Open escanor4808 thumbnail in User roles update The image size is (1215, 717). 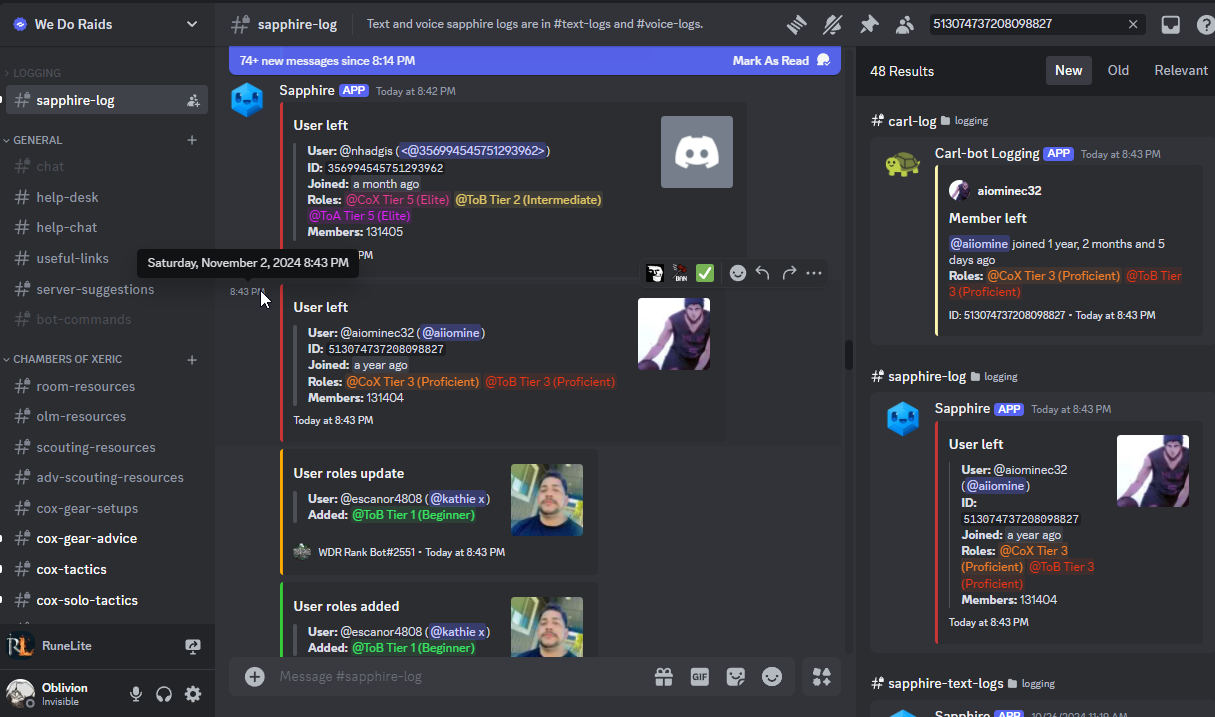click(547, 500)
